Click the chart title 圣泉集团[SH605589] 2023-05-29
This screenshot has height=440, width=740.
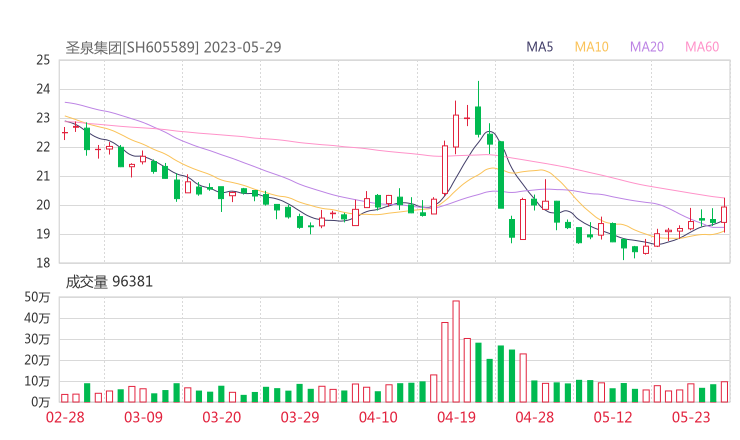point(173,48)
